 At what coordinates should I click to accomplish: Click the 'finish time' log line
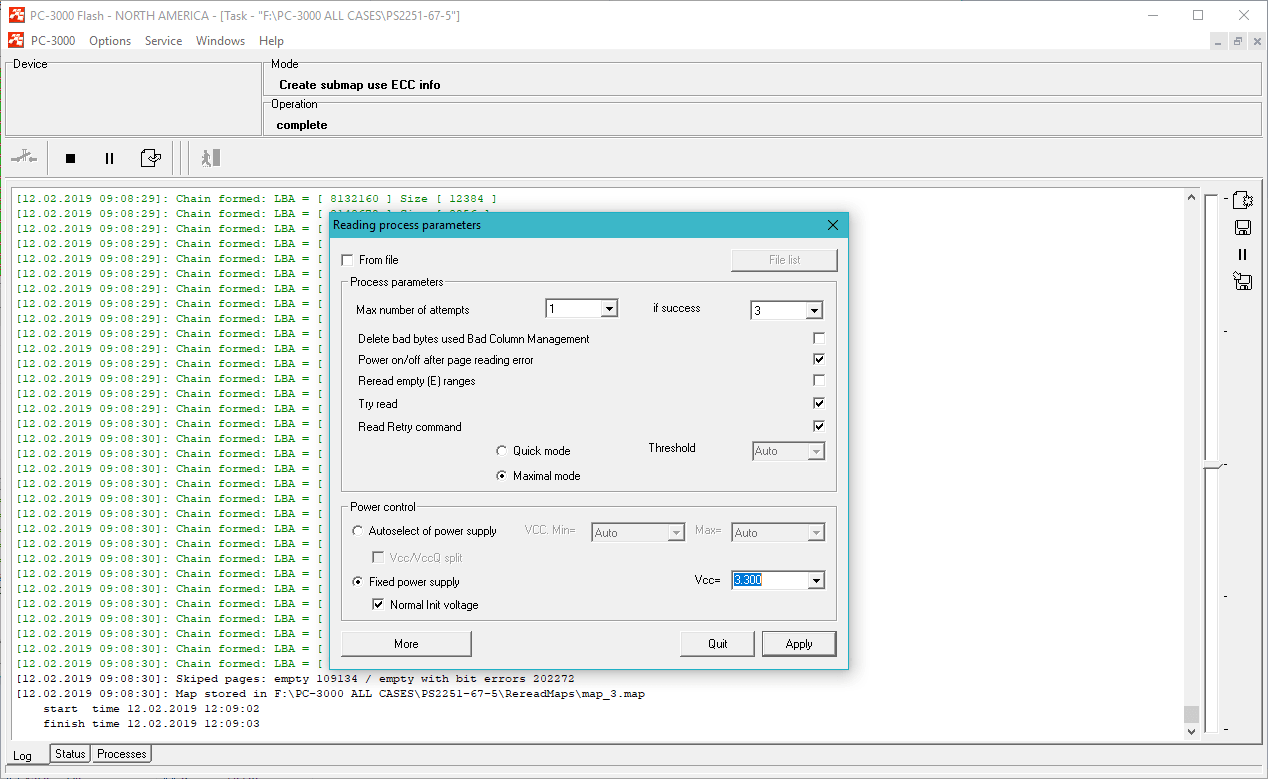point(151,724)
